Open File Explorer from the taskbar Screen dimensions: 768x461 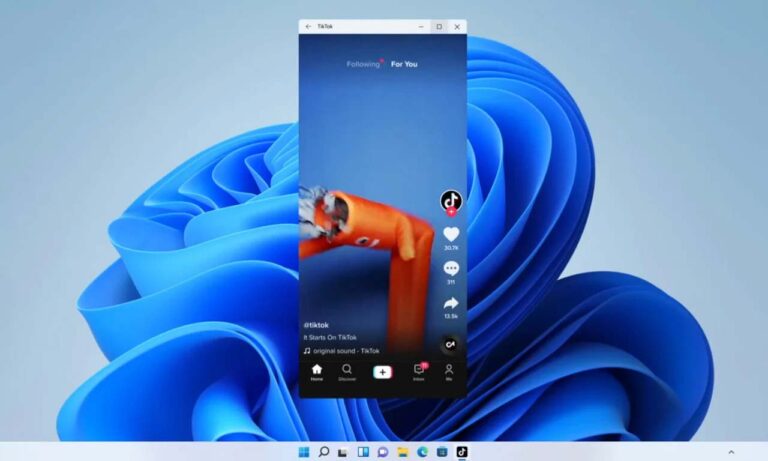(x=403, y=452)
